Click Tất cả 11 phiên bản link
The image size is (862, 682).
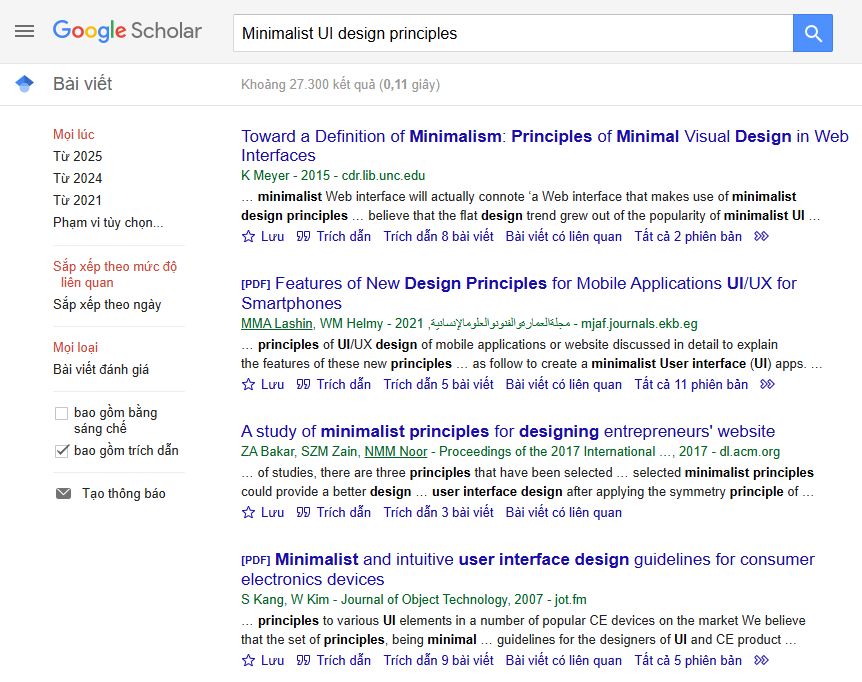(x=691, y=385)
